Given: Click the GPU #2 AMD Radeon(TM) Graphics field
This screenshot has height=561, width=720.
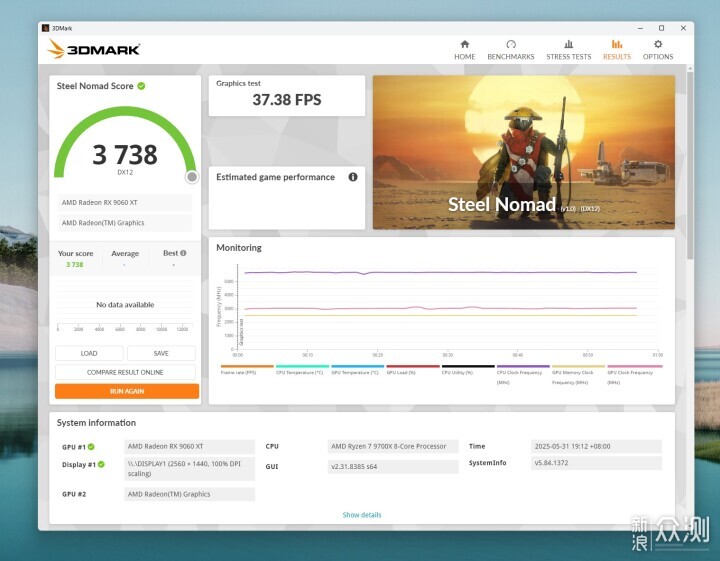Looking at the screenshot, I should (x=190, y=494).
